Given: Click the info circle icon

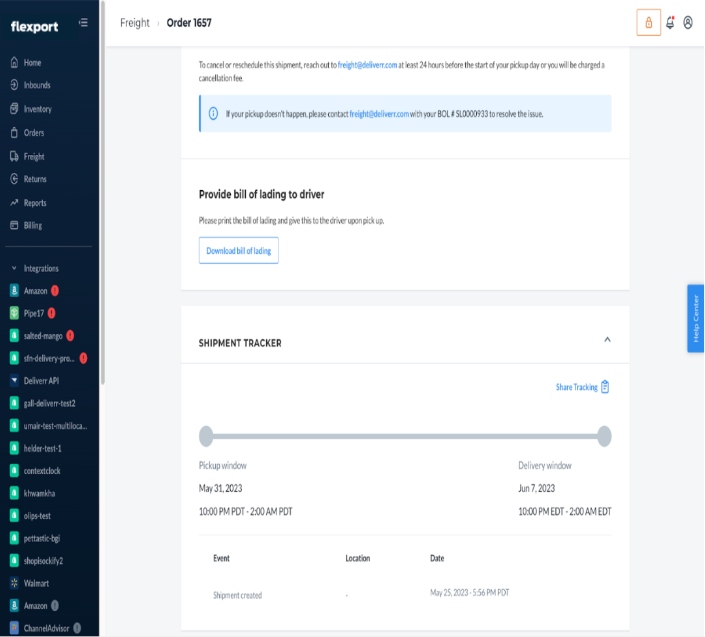Looking at the screenshot, I should click(214, 113).
